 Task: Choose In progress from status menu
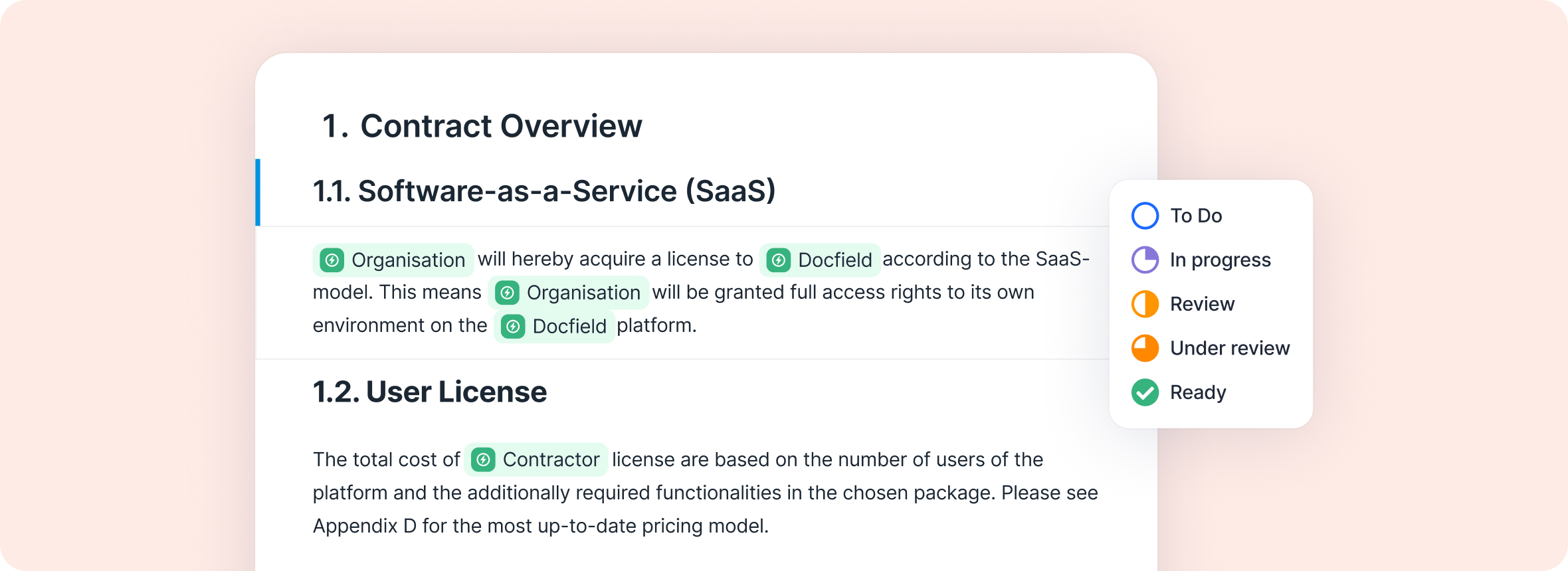1220,260
